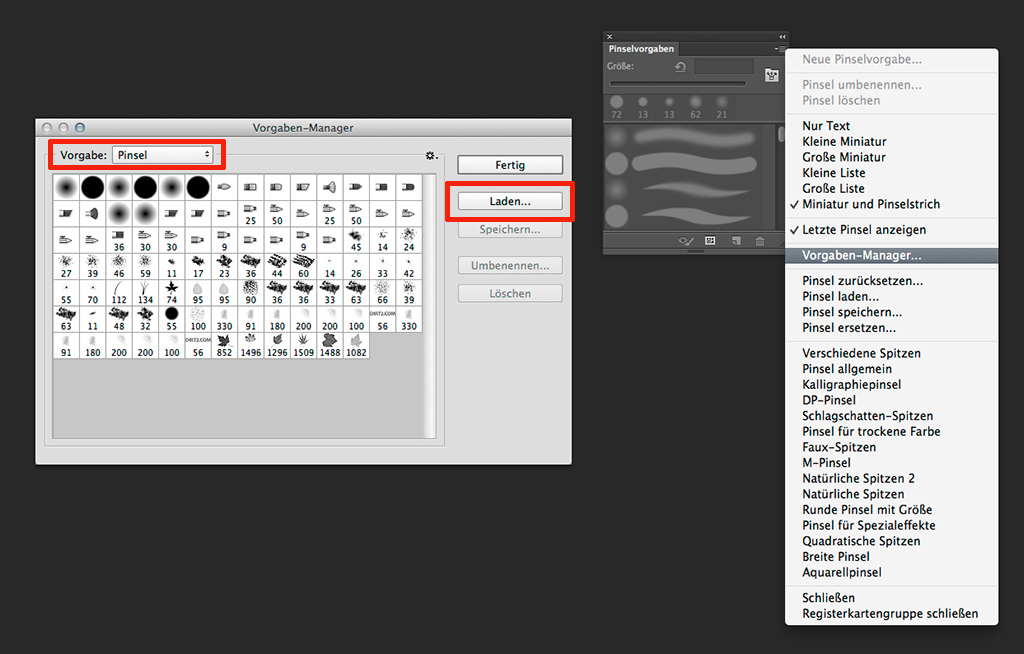Click the trash icon in brush panel
This screenshot has width=1024, height=654.
point(760,241)
